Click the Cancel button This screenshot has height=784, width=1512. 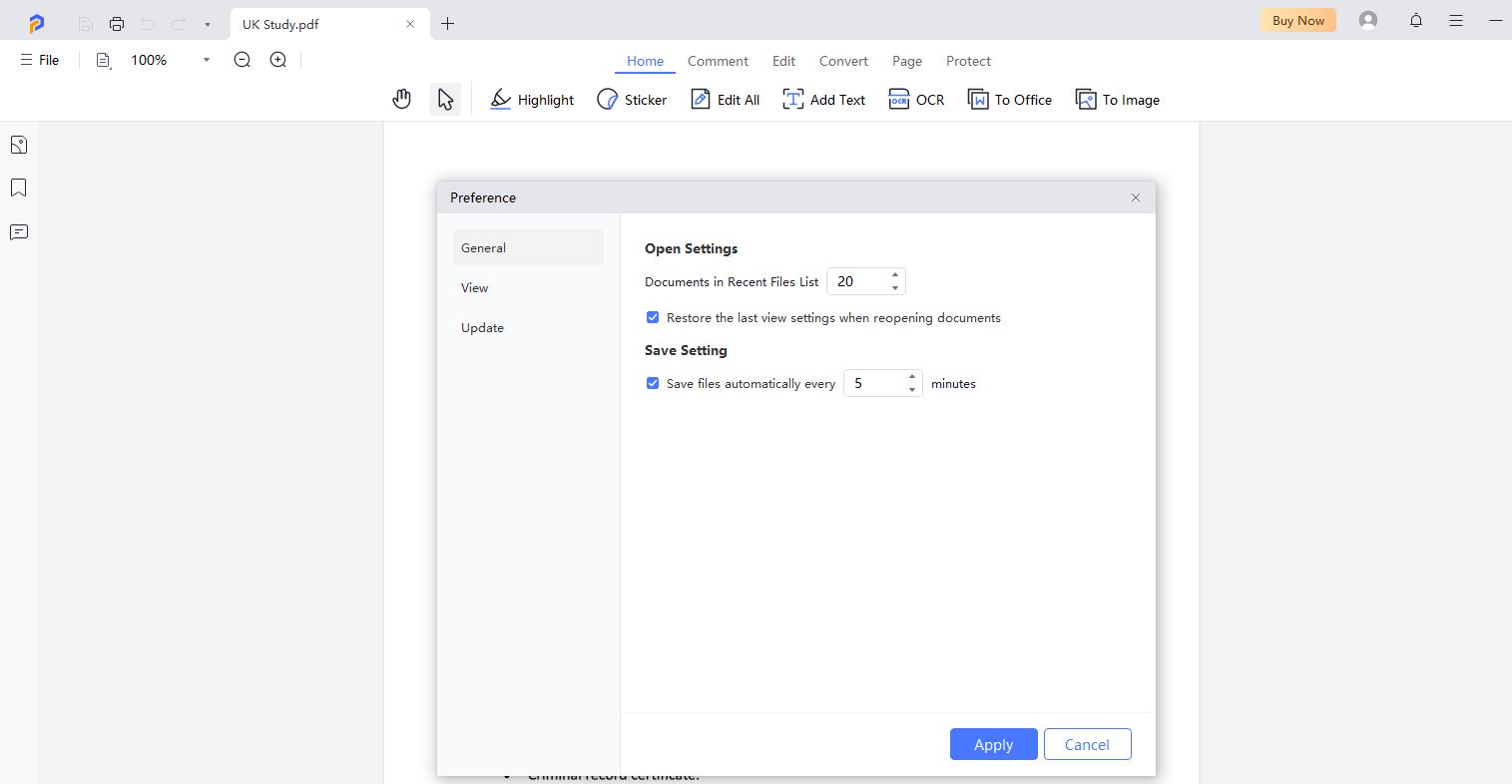coord(1087,744)
